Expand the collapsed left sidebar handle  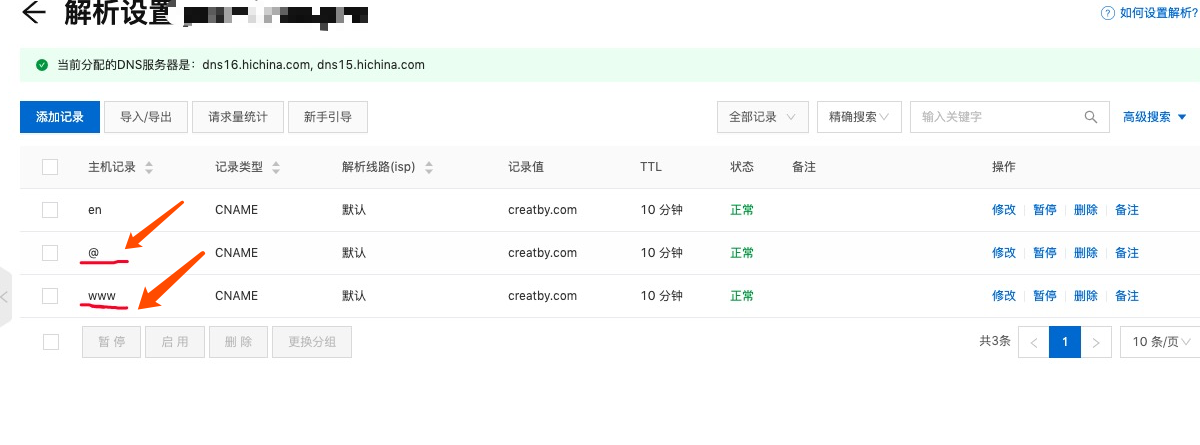[x=5, y=297]
